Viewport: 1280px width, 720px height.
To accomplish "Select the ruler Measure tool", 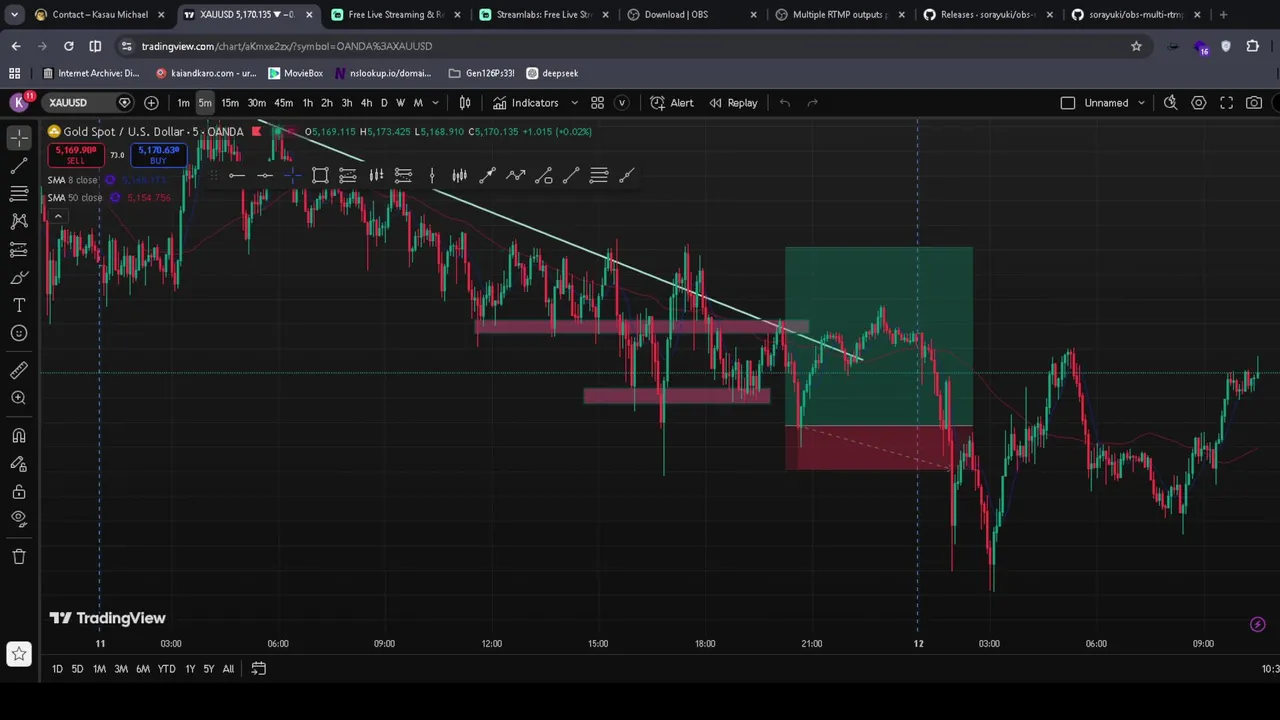I will coord(19,370).
